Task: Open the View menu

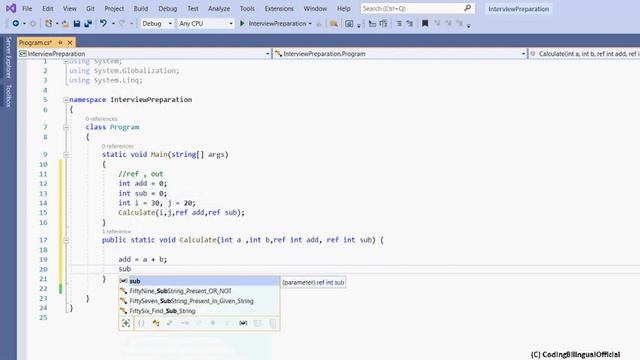Action: [70, 8]
